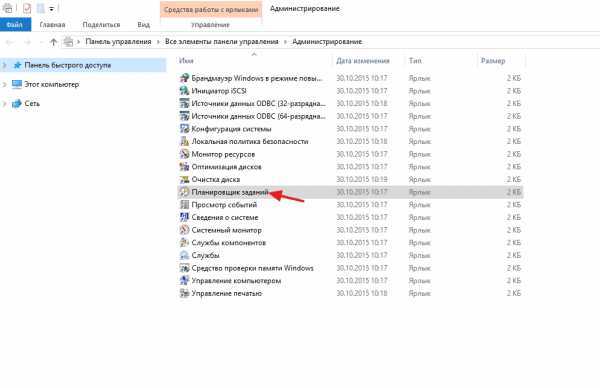Select the Монитор ресурсов icon
Screen dimensions: 600x388
(184, 154)
